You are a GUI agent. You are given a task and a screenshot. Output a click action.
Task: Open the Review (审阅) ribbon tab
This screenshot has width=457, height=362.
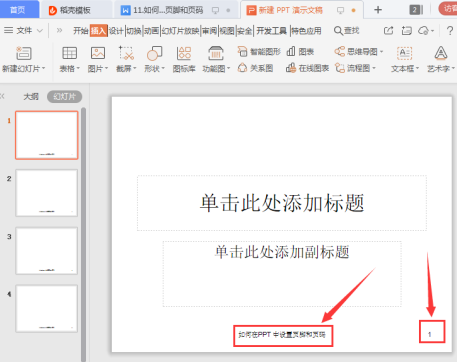pyautogui.click(x=209, y=31)
